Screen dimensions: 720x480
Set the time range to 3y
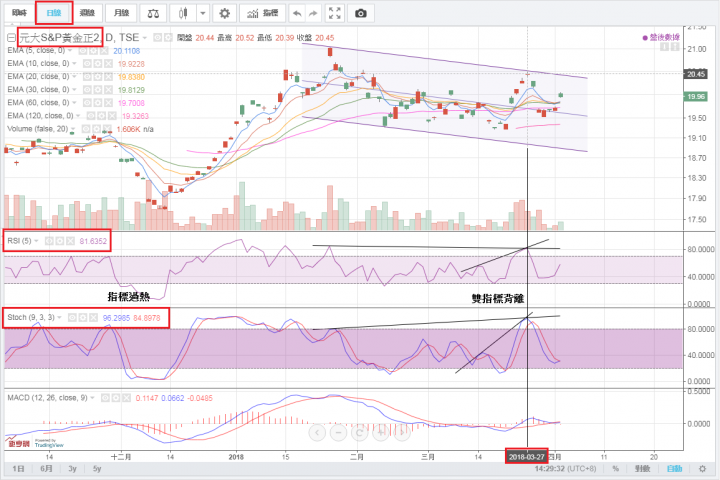(74, 468)
